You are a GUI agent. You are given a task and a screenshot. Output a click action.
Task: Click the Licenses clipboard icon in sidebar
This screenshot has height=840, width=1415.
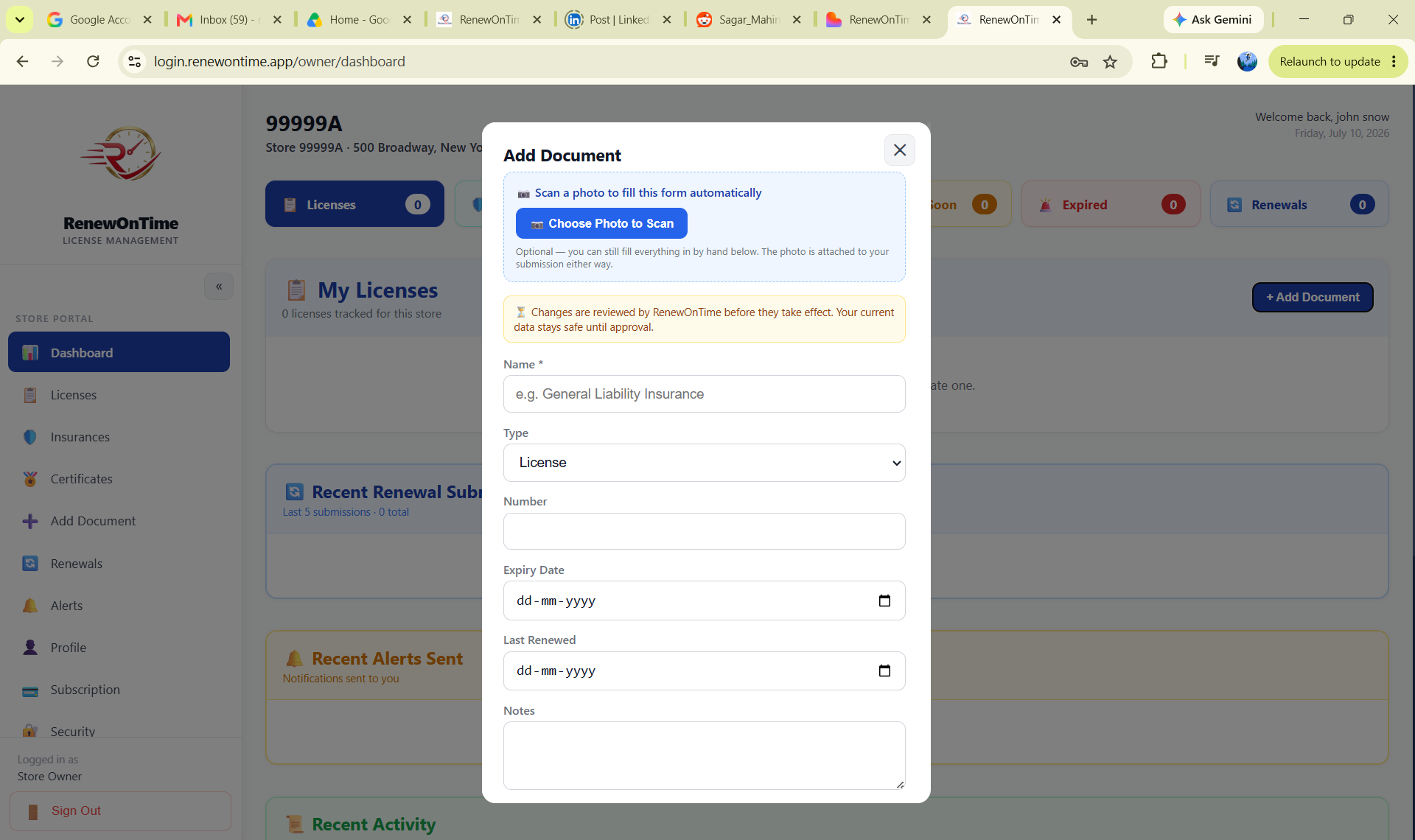tap(30, 395)
